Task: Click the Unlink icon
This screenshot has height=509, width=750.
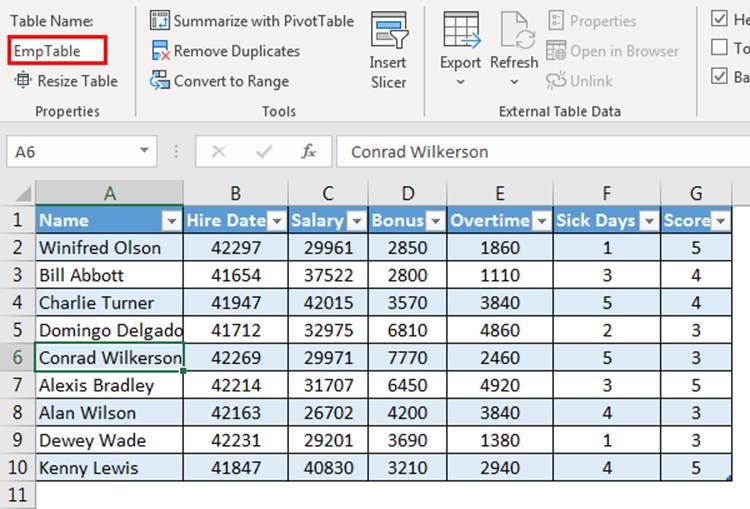Action: coord(556,80)
